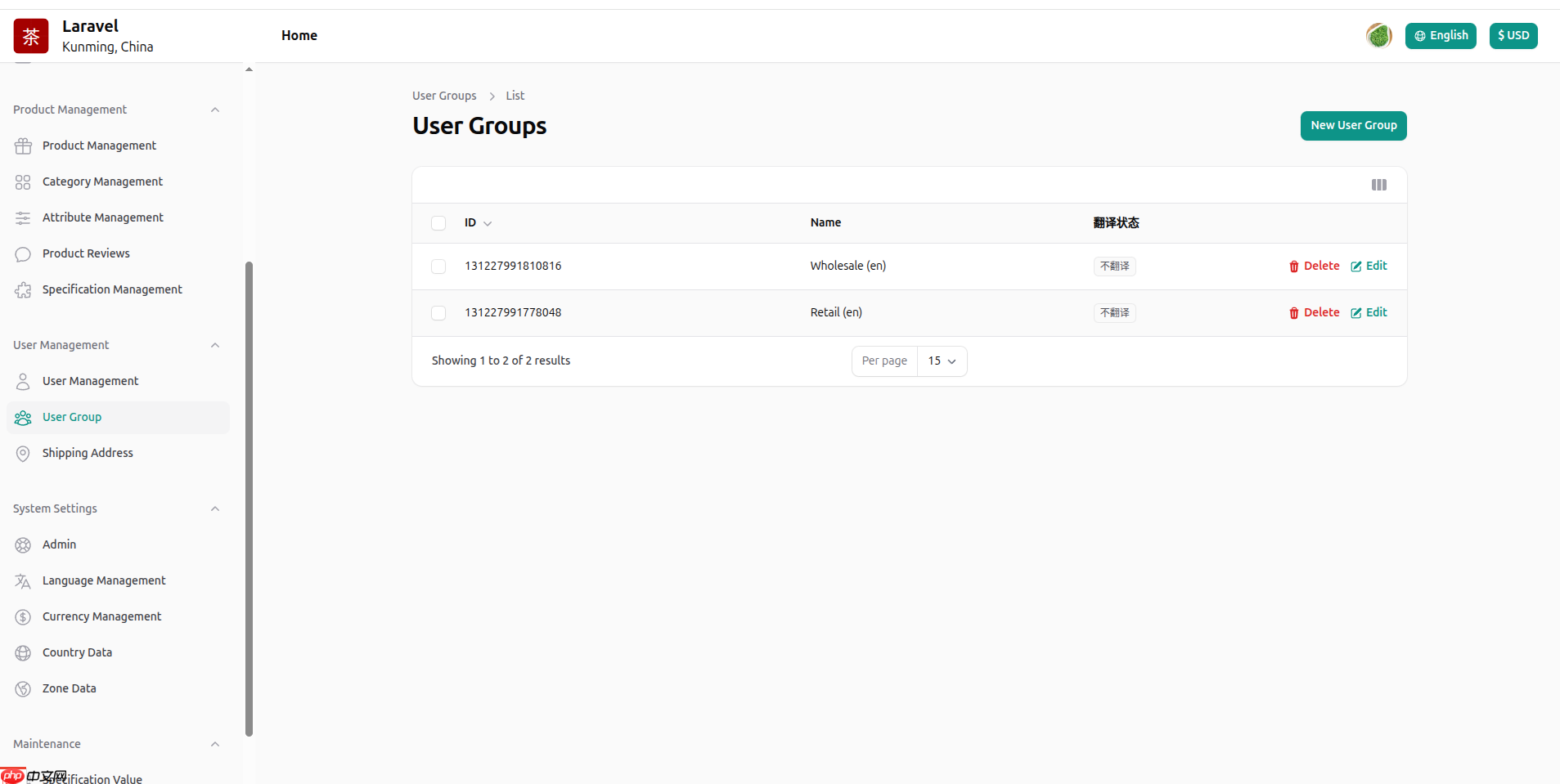Click the sidebar vertical scrollbar
Image resolution: width=1560 pixels, height=784 pixels.
249,499
